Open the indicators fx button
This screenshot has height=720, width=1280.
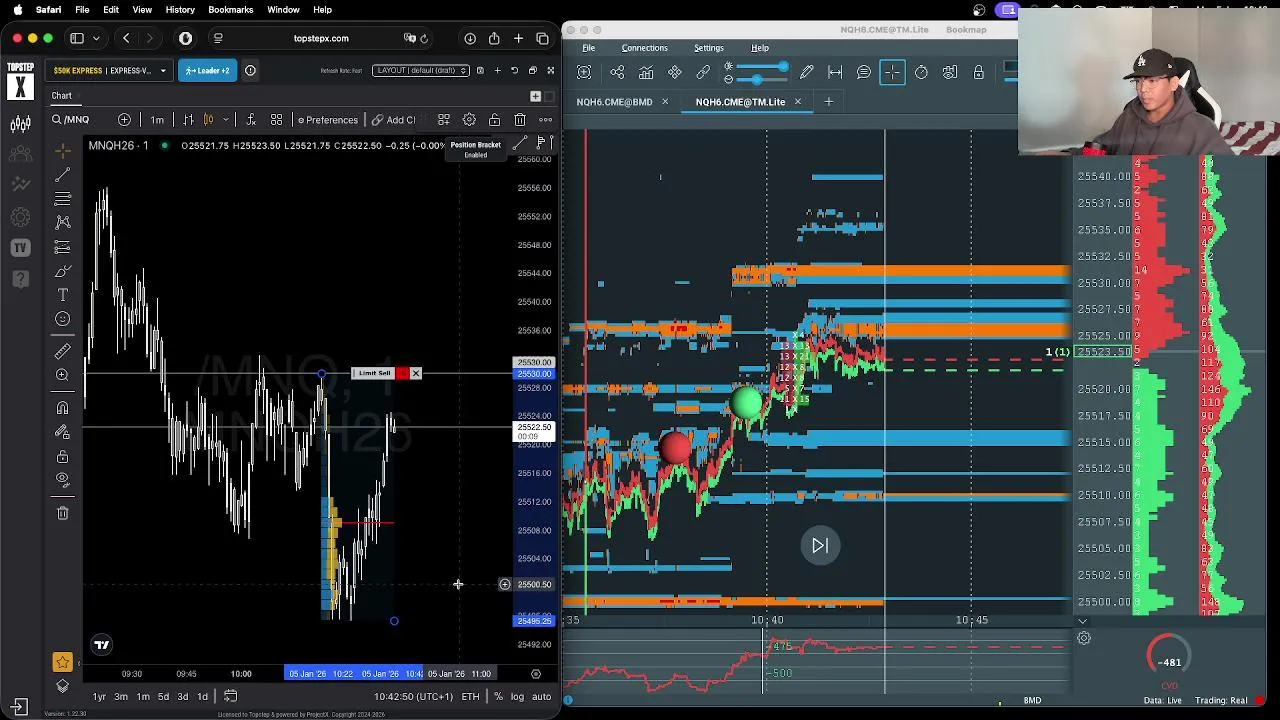point(251,120)
